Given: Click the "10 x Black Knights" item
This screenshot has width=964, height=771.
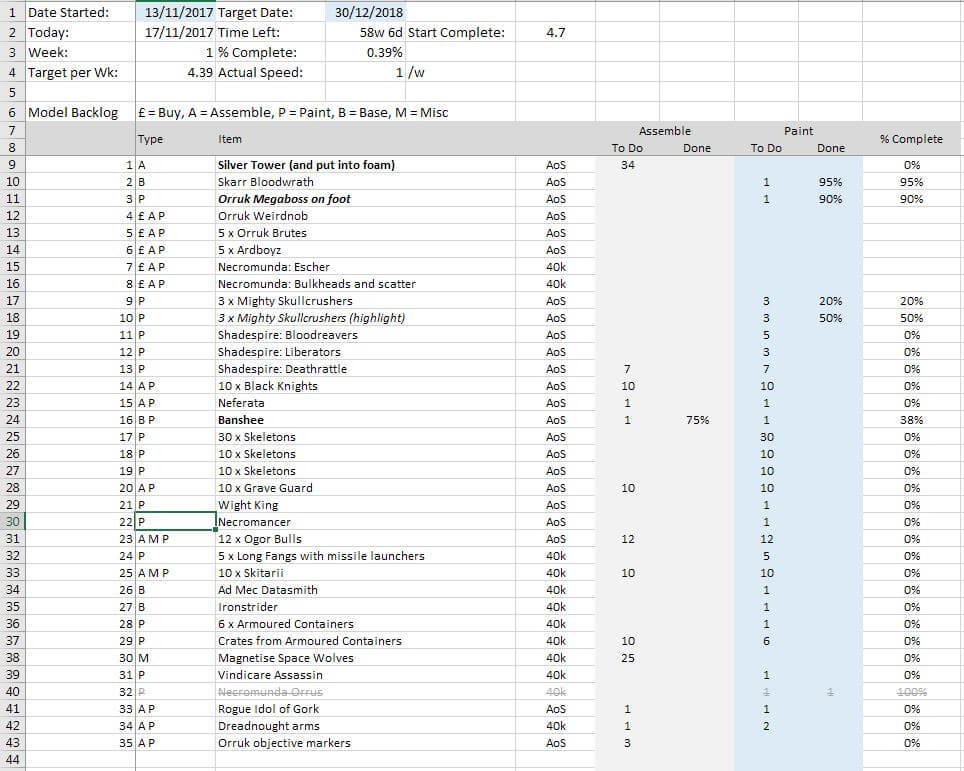Looking at the screenshot, I should [x=267, y=386].
